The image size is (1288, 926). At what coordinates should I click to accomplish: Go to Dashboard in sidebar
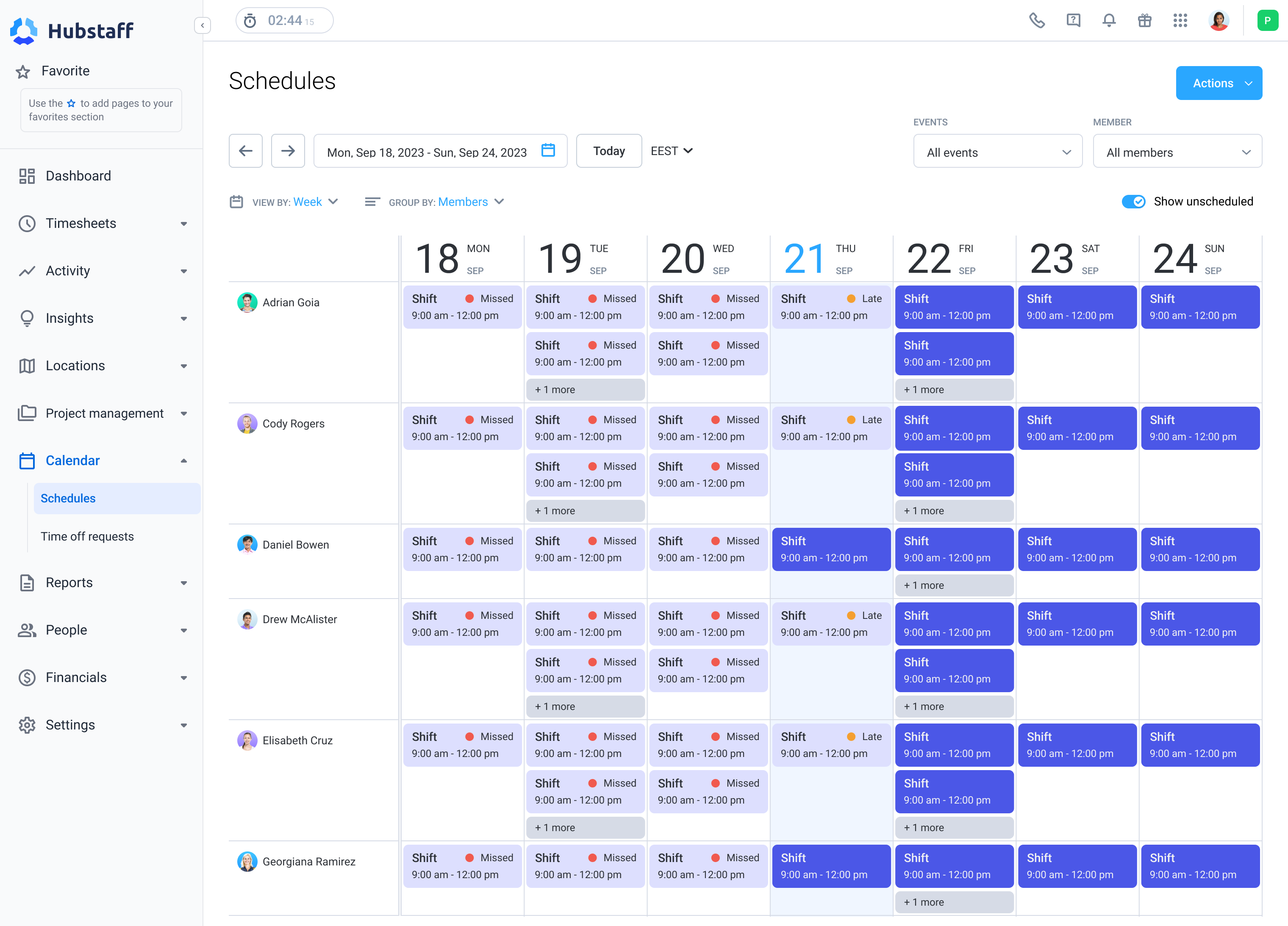(x=78, y=176)
